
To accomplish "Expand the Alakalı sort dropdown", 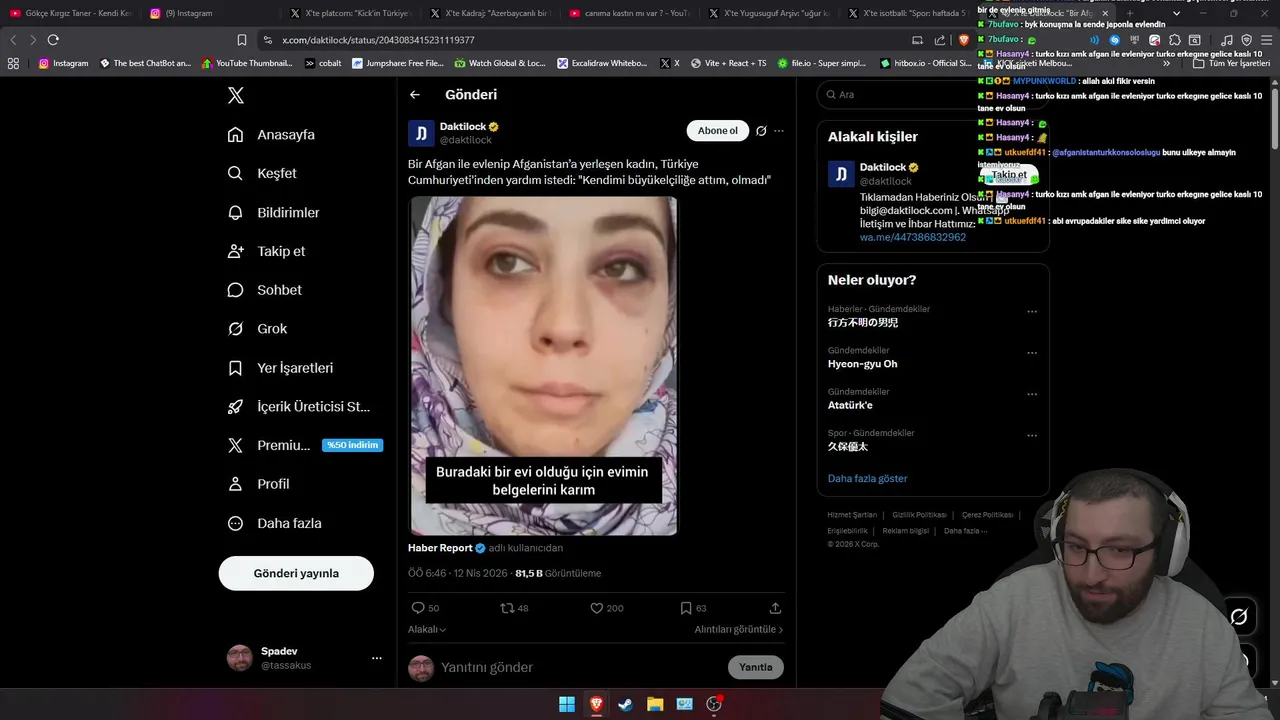I will [427, 629].
